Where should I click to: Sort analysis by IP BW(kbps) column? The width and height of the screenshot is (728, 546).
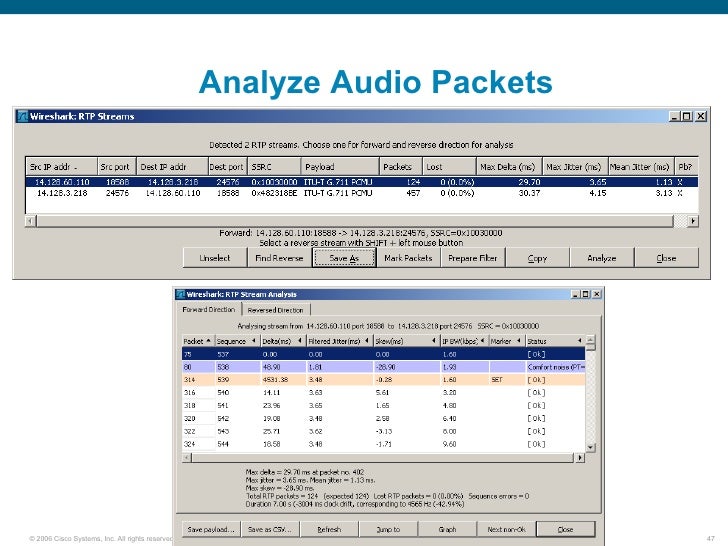pyautogui.click(x=464, y=341)
